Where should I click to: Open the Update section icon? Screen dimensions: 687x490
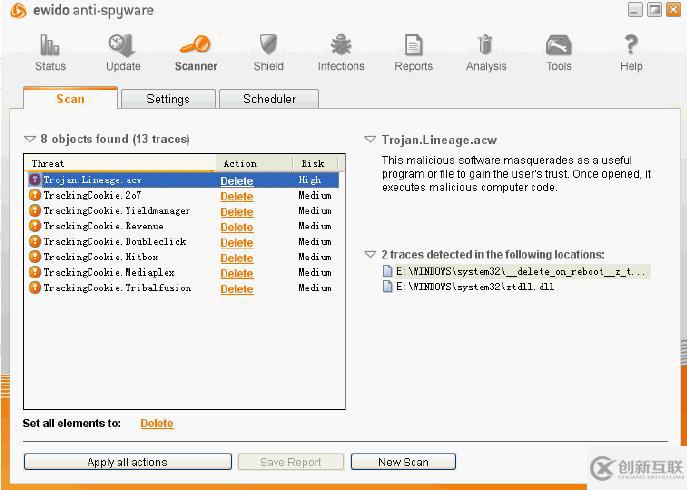[122, 45]
